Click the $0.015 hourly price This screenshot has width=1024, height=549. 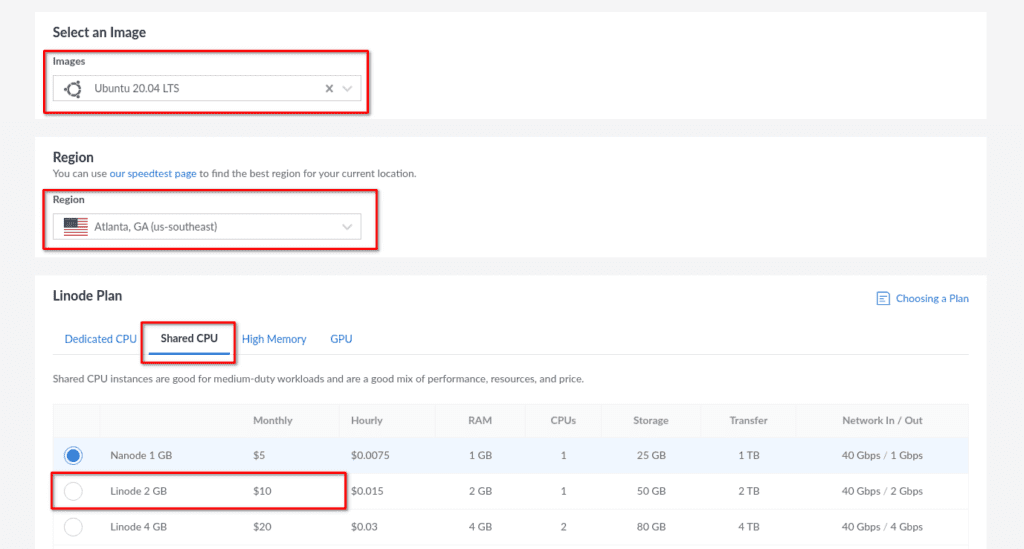(x=367, y=491)
